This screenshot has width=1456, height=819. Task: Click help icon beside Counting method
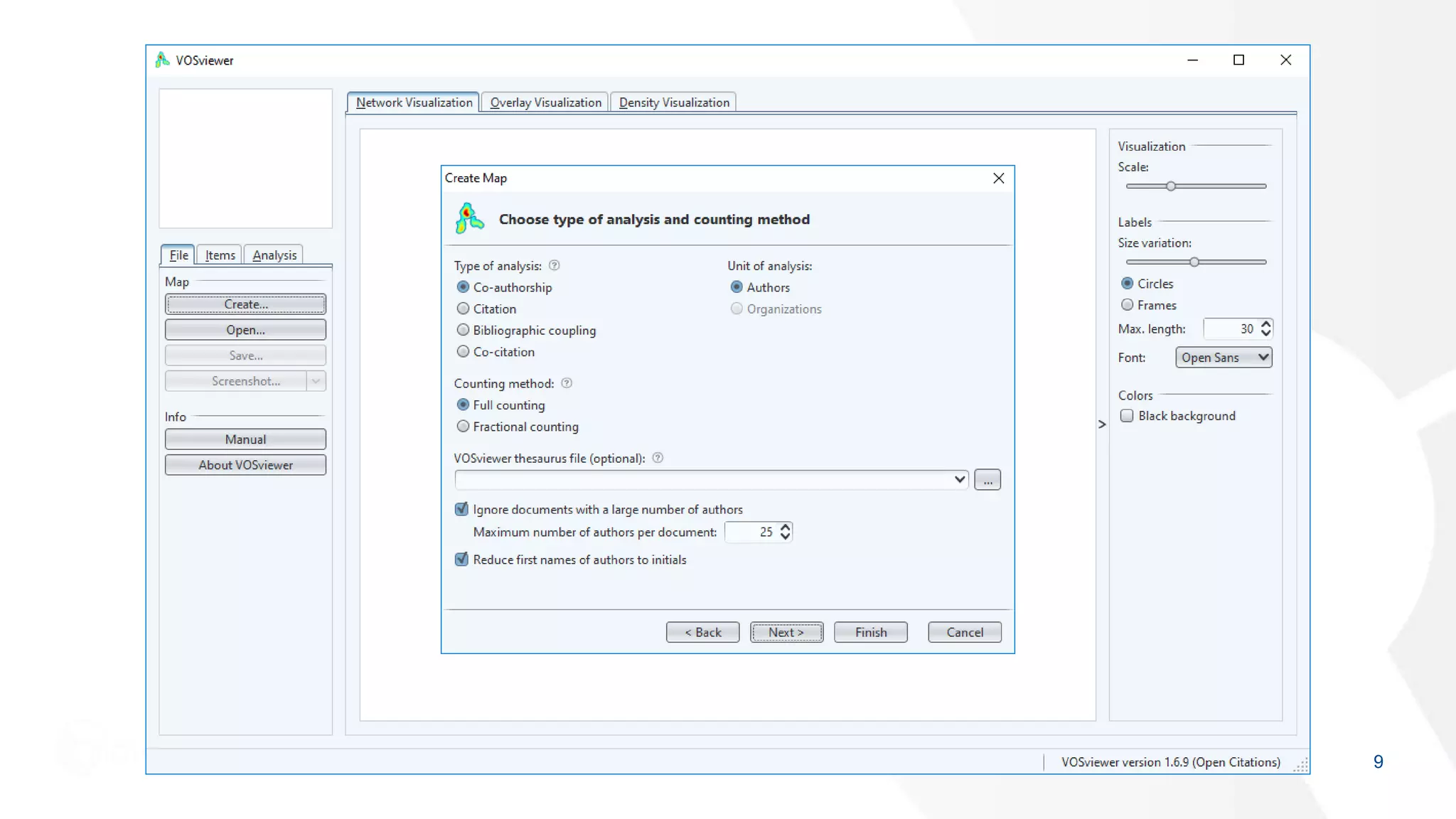click(567, 383)
